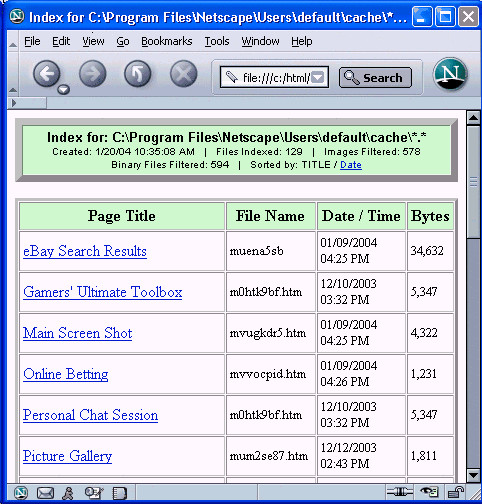
Task: Reload the page with the Reload button
Action: coord(138,74)
